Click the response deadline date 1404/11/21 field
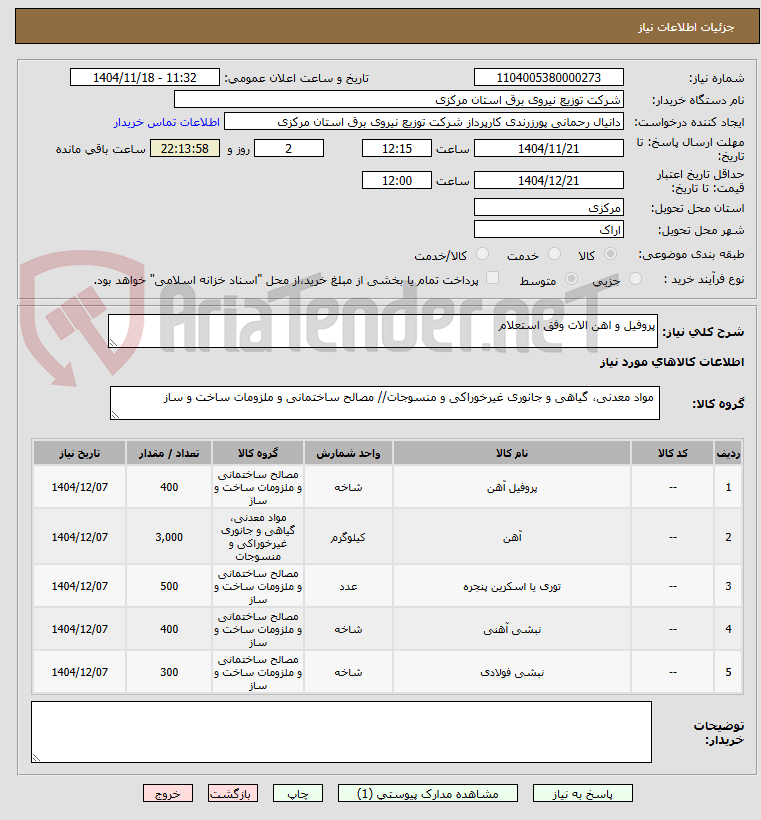The image size is (761, 820). [x=549, y=149]
